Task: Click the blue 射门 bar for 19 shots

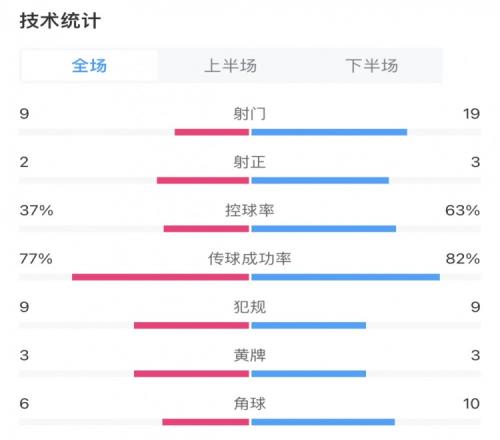Action: click(329, 132)
